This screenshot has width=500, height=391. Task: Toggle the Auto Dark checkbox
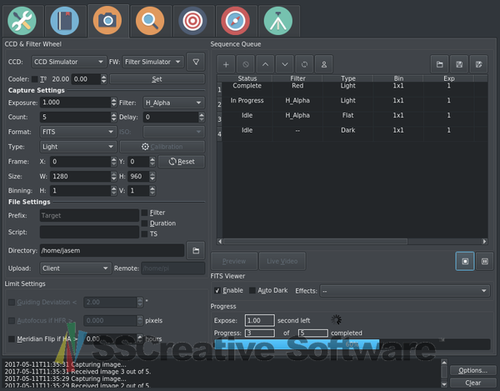tap(252, 291)
